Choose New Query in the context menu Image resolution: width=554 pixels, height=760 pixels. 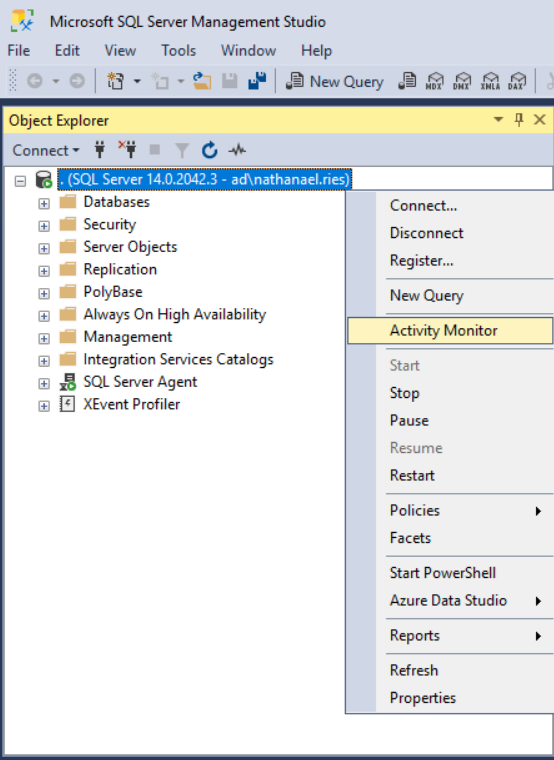(x=450, y=296)
